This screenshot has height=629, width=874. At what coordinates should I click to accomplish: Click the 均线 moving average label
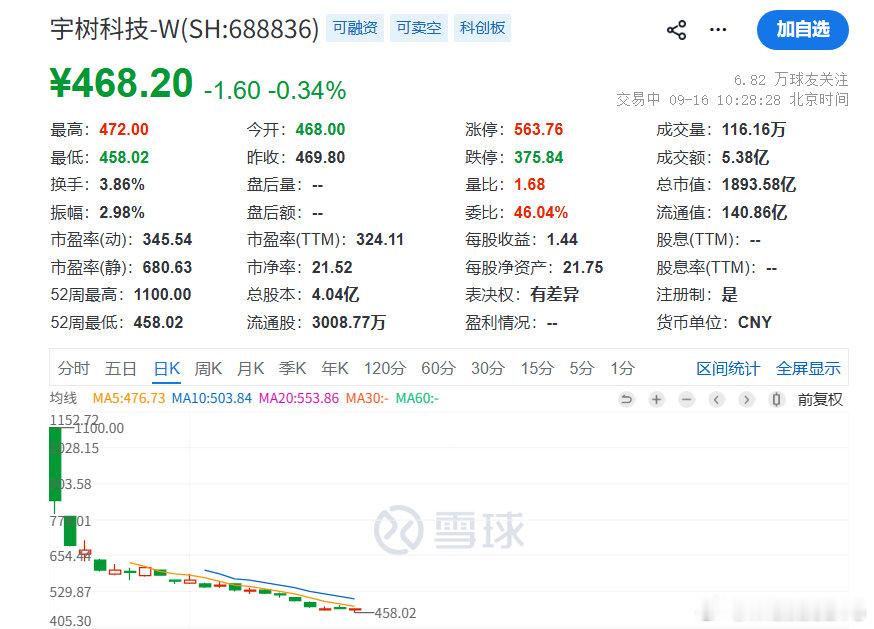64,398
